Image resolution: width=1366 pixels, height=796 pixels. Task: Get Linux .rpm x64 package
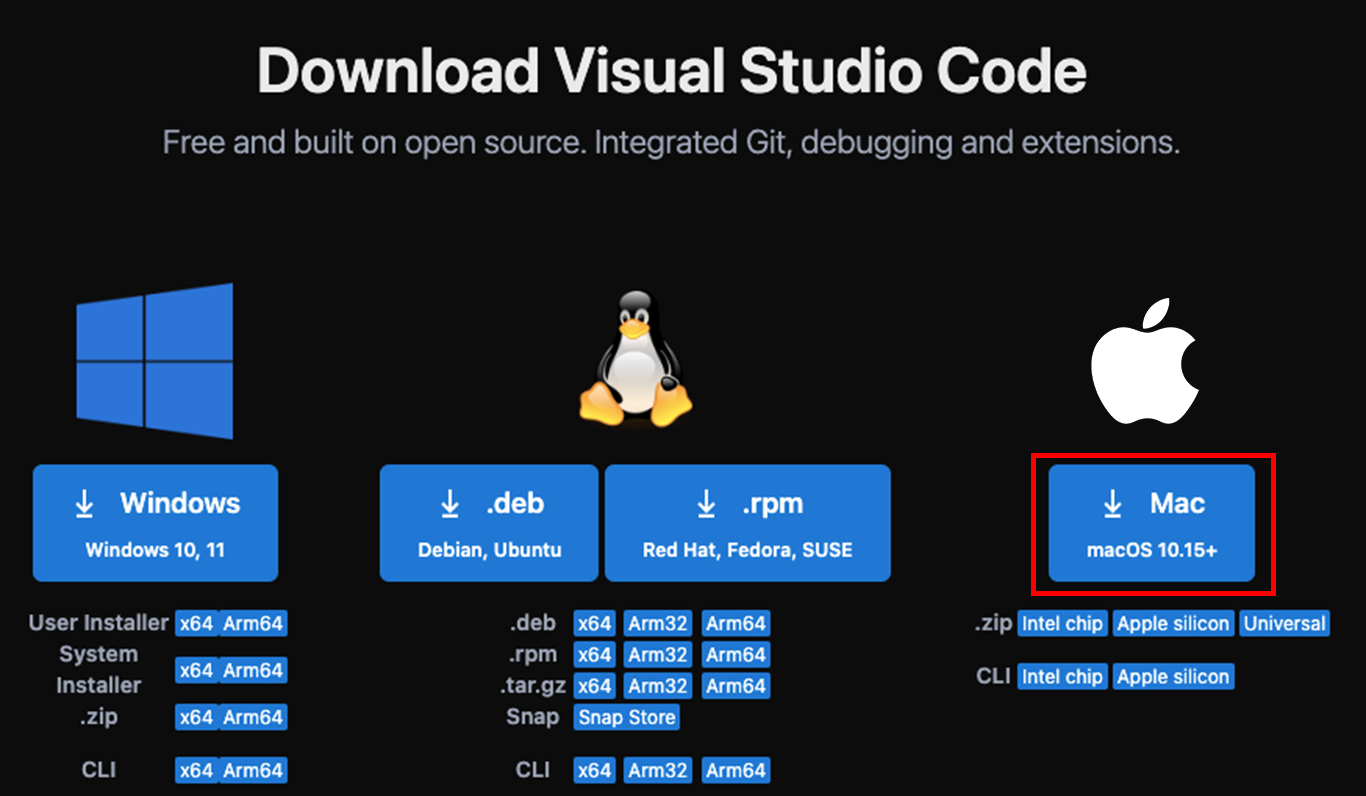tap(594, 655)
